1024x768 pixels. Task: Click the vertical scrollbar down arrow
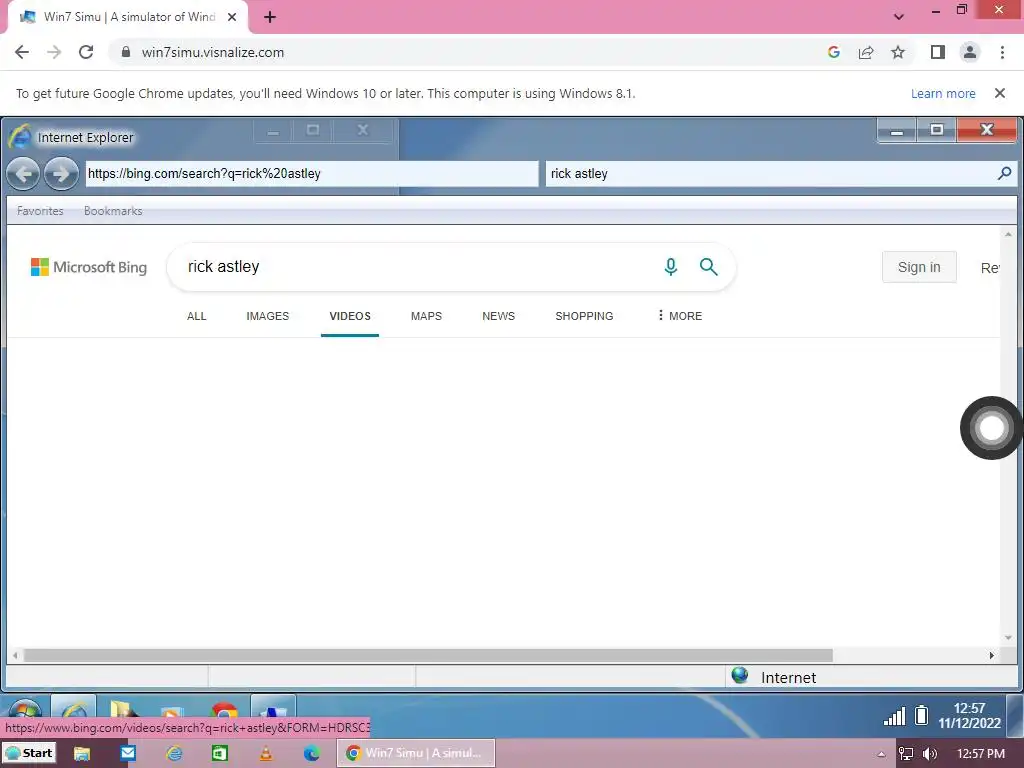pos(1008,638)
